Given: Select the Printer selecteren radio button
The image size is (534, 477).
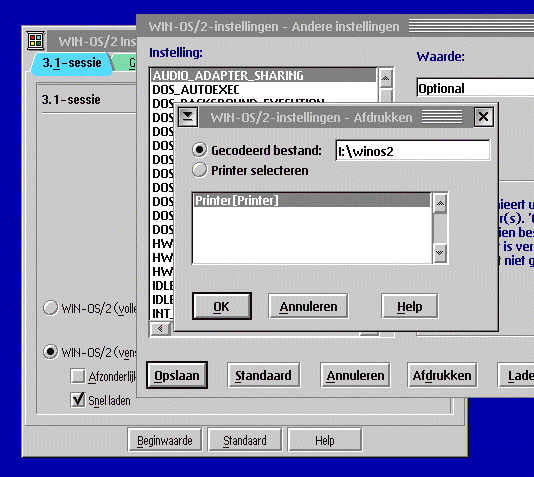Looking at the screenshot, I should [200, 170].
